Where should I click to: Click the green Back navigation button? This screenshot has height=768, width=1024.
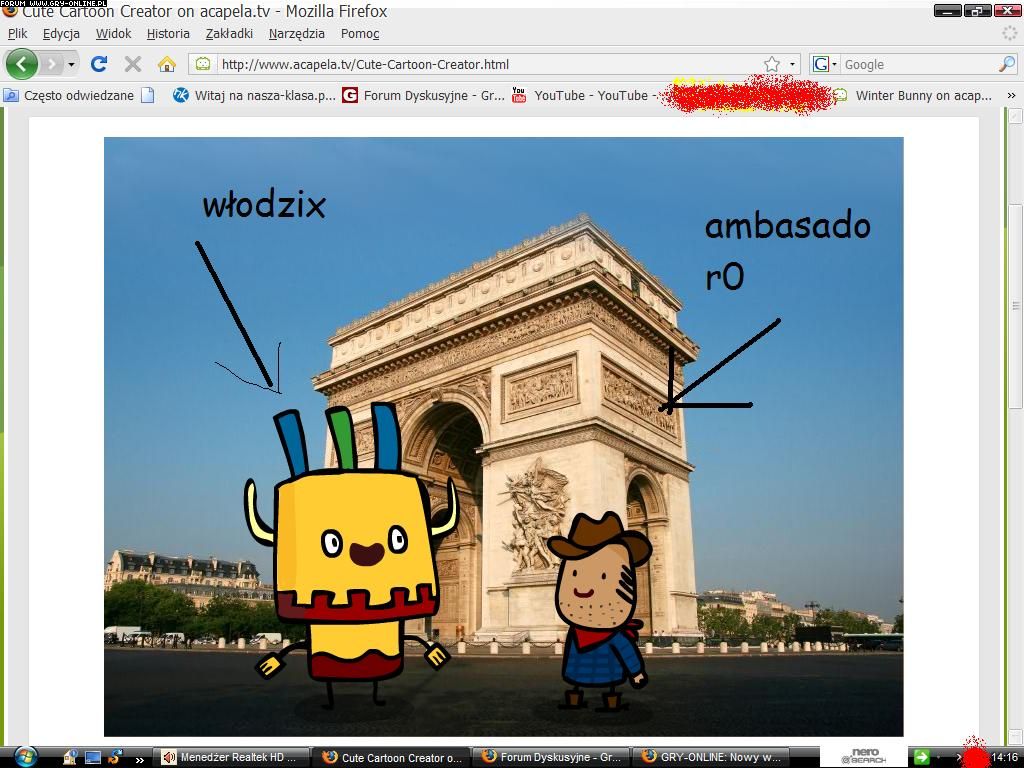click(21, 64)
